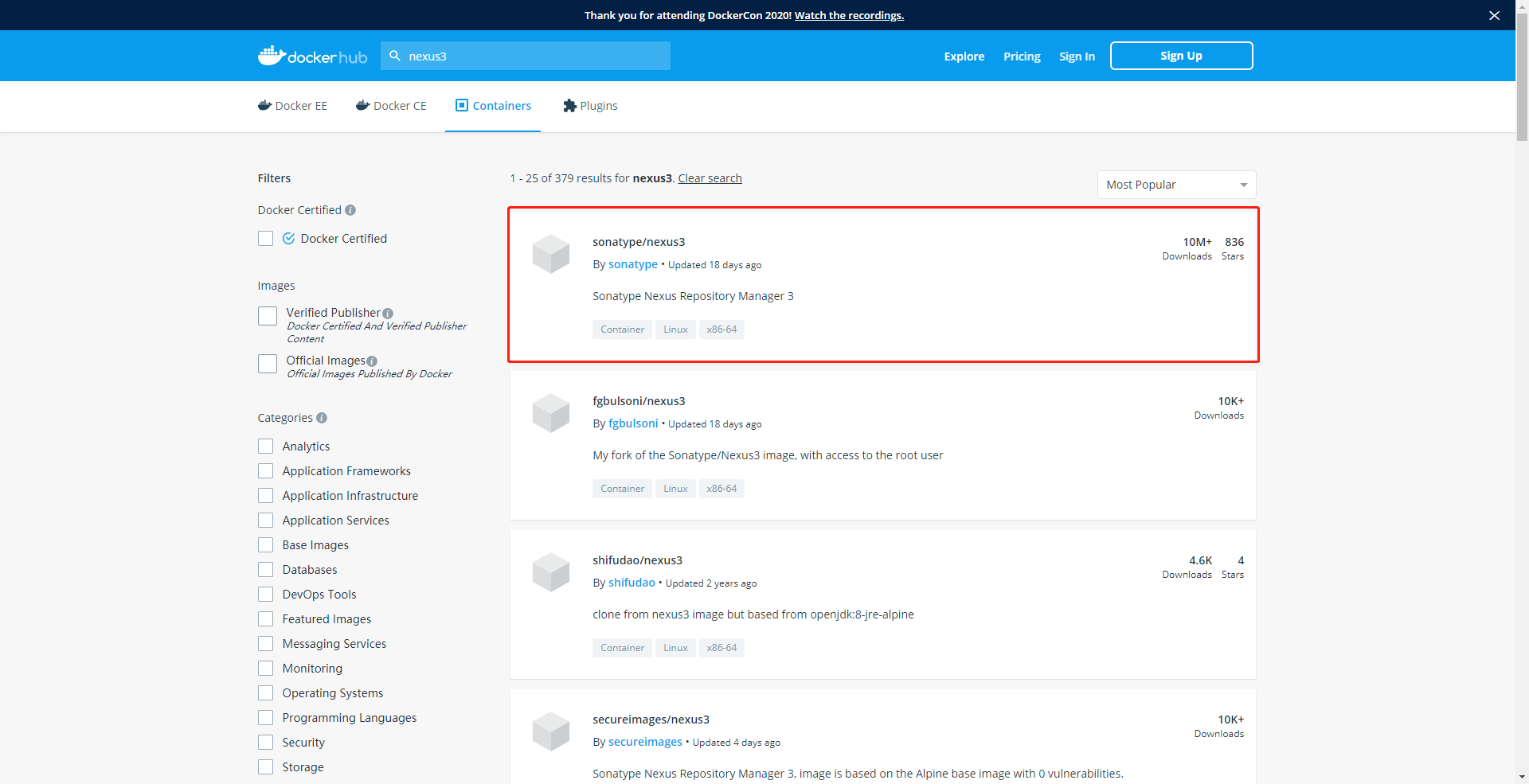Open the fgbulsoni/nexus3 repository title

639,401
